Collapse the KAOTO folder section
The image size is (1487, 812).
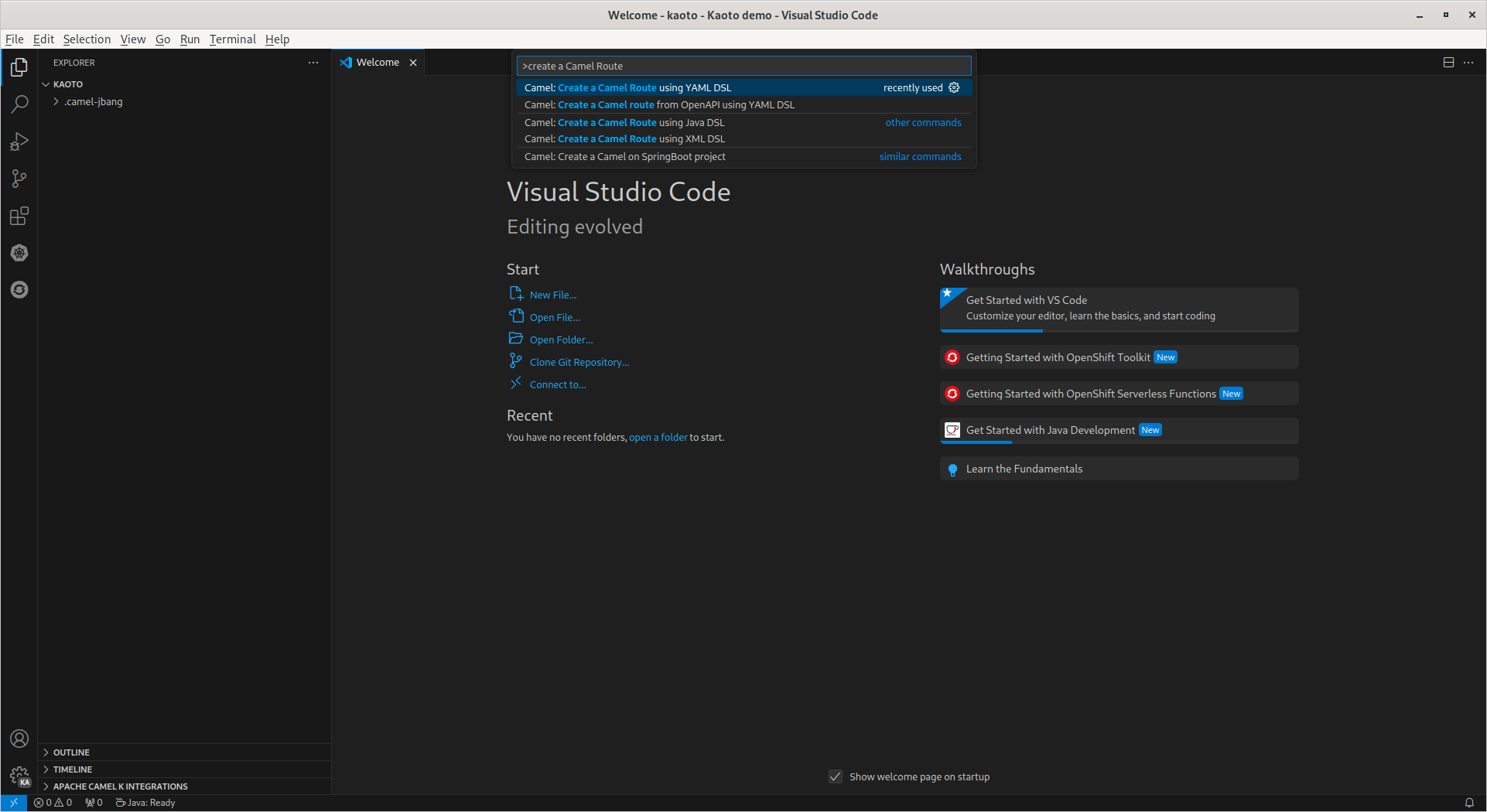[x=46, y=84]
